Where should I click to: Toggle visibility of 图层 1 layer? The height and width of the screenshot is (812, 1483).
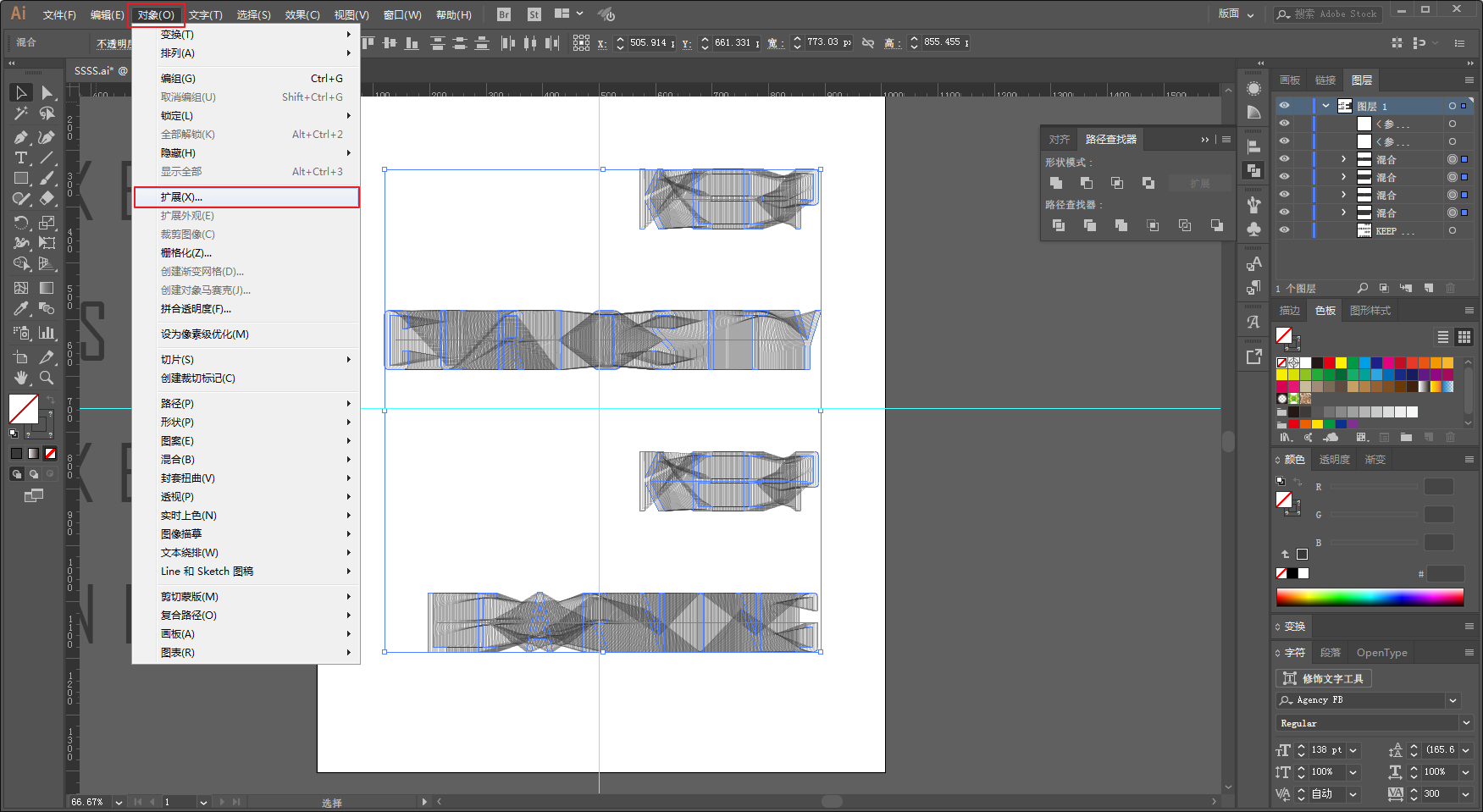(x=1284, y=106)
